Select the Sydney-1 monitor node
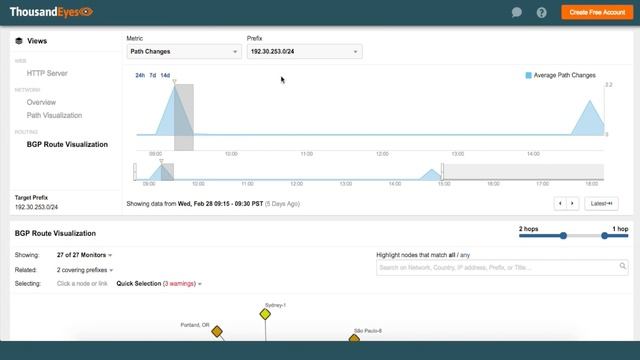Screen dimensions: 640x360 click(265, 314)
